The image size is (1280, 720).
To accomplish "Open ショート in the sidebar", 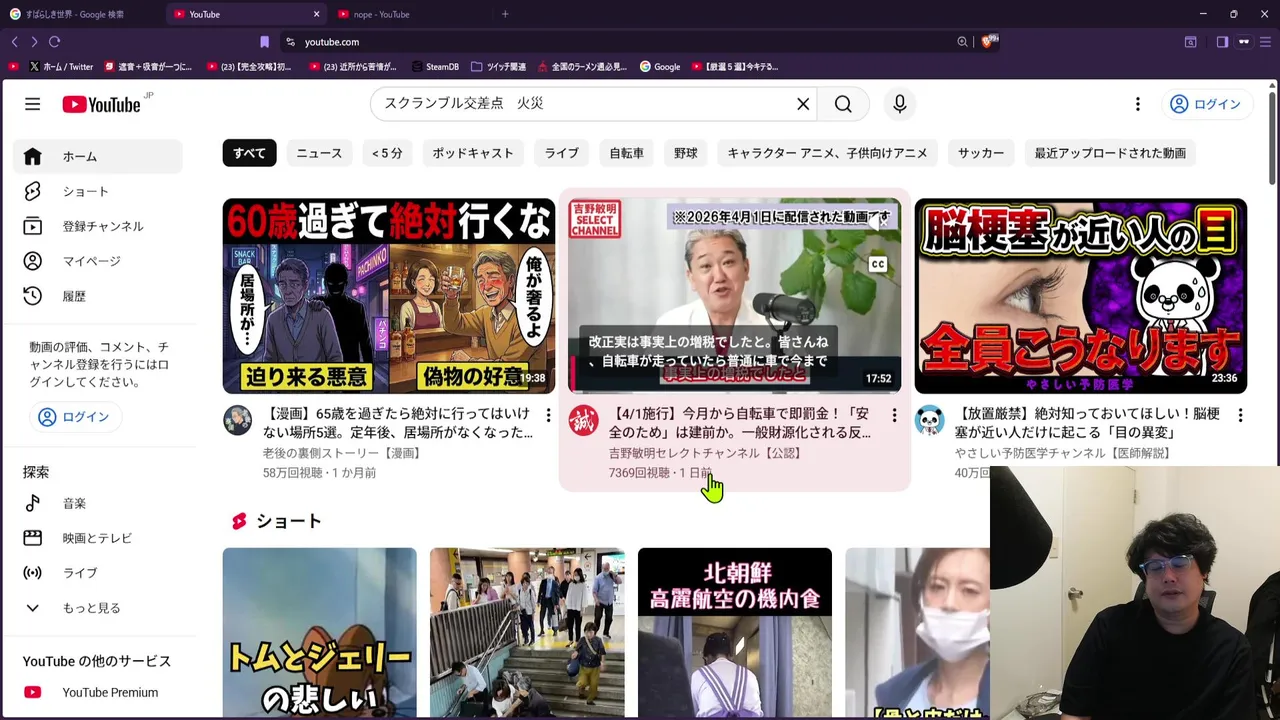I will 98,191.
